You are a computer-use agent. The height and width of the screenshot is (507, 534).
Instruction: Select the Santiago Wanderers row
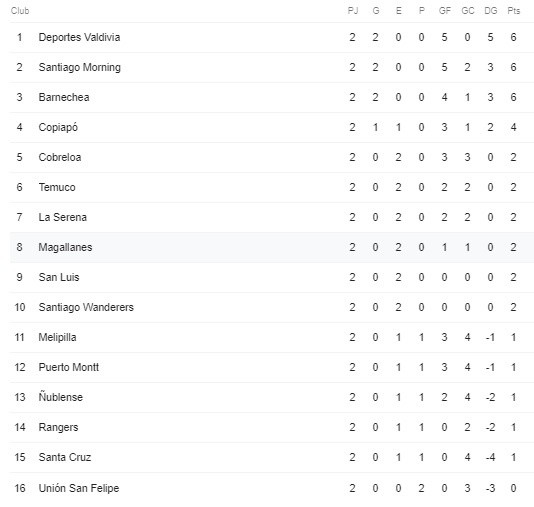pos(272,307)
